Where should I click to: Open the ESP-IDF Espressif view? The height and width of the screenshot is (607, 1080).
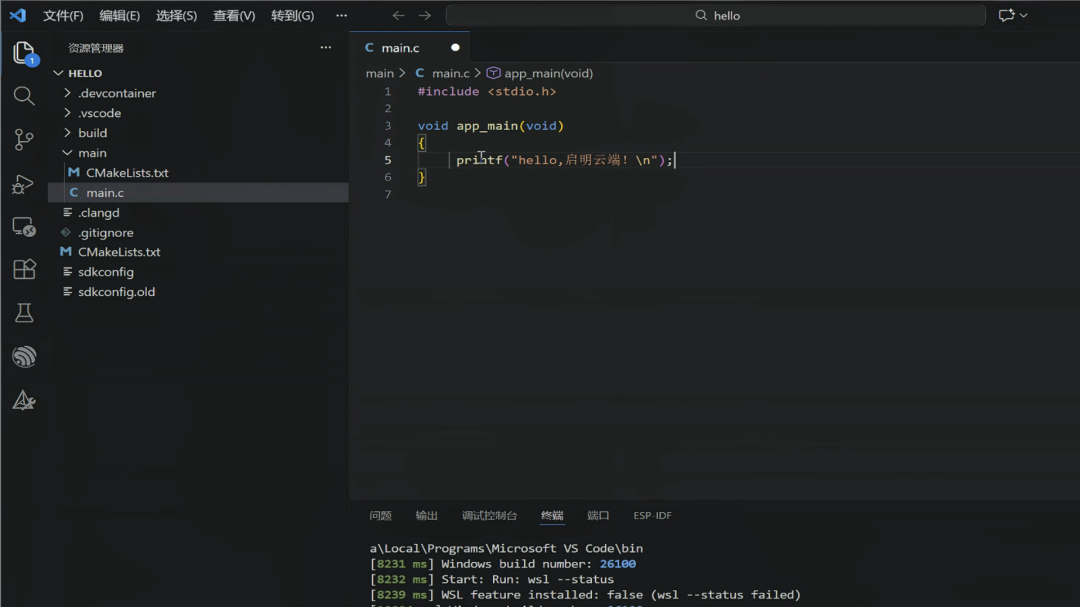pyautogui.click(x=24, y=356)
